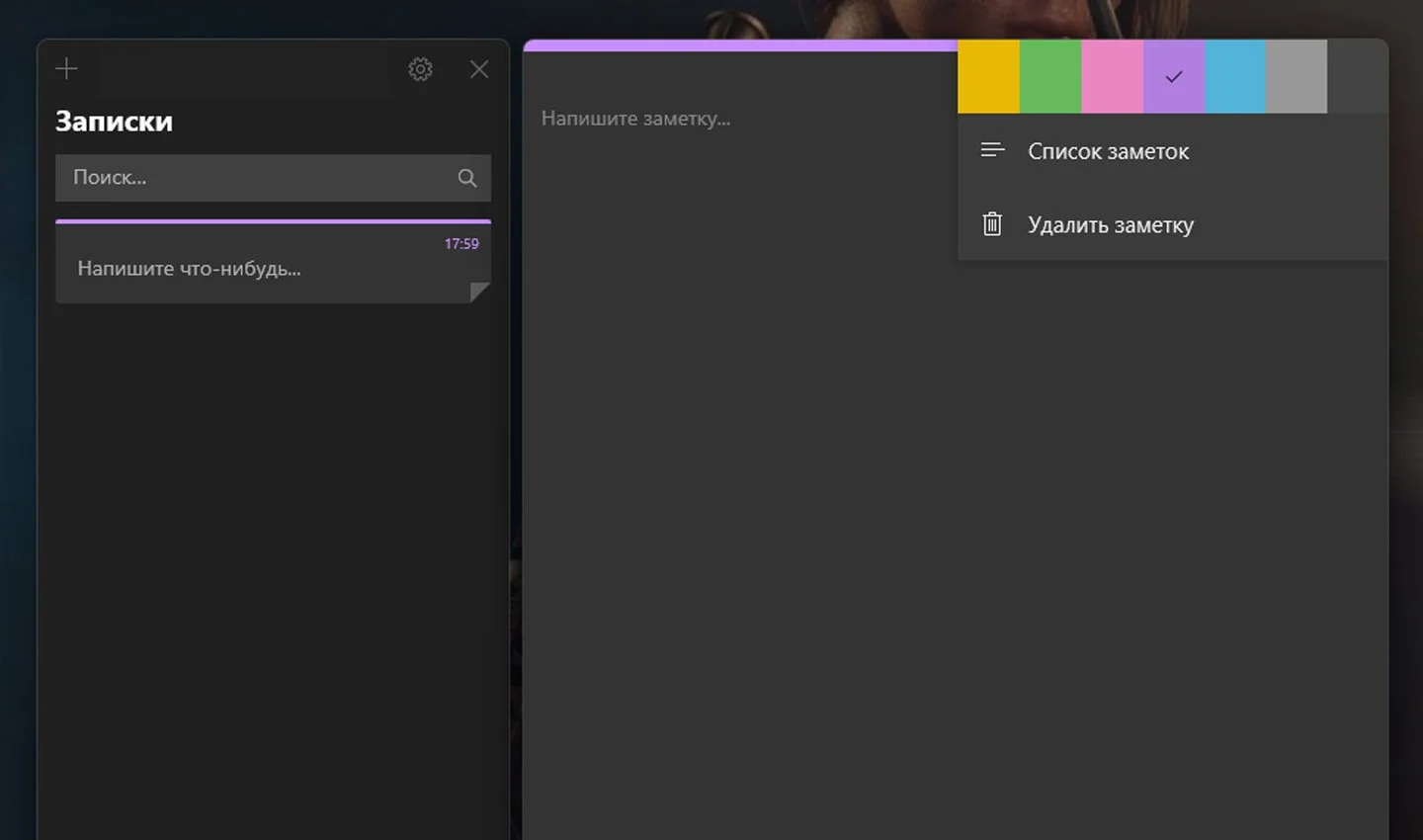Click the search magnifier icon
The image size is (1423, 840).
(x=467, y=178)
